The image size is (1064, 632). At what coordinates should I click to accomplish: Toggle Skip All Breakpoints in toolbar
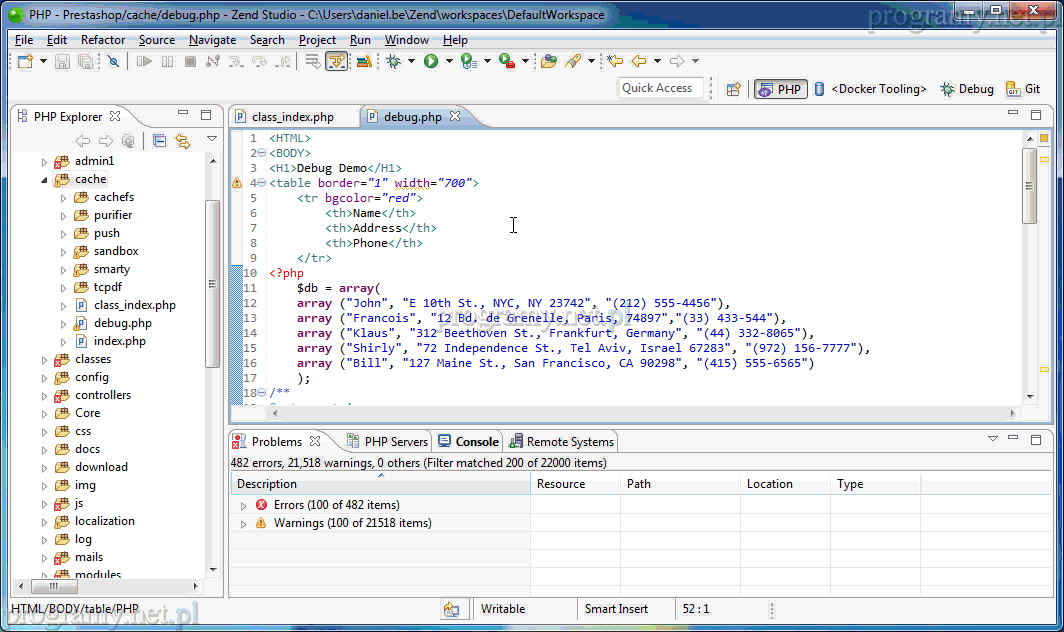coord(114,62)
